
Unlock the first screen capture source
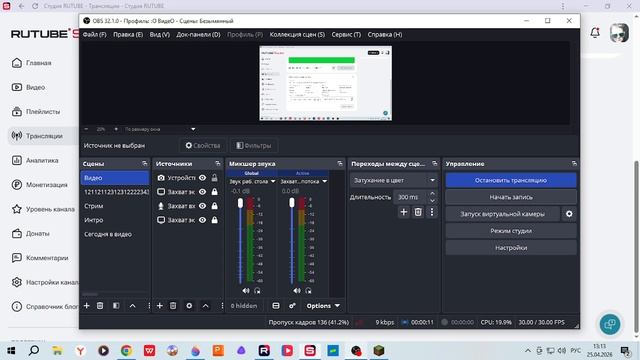coord(214,192)
